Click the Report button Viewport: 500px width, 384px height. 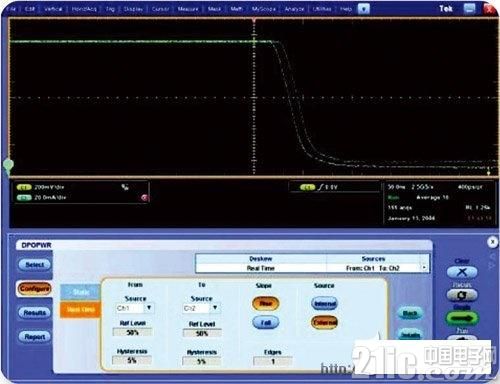pos(35,337)
